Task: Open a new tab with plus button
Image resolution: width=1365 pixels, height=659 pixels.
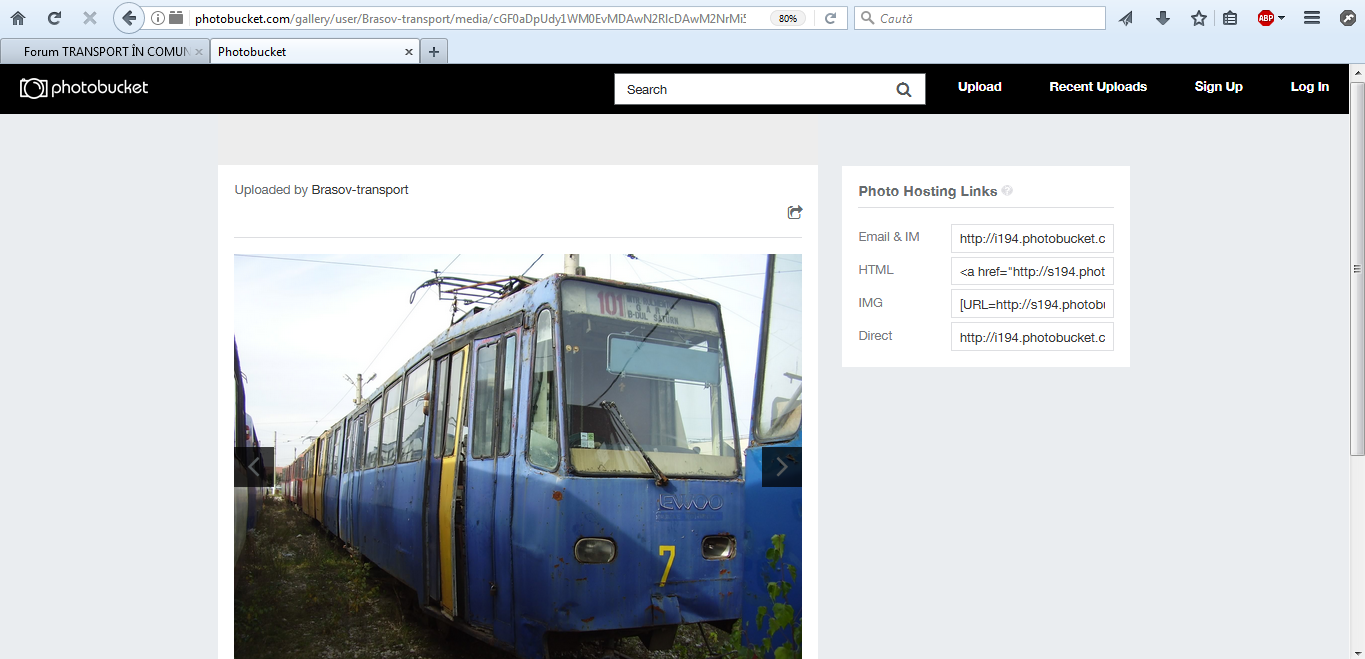Action: [433, 52]
